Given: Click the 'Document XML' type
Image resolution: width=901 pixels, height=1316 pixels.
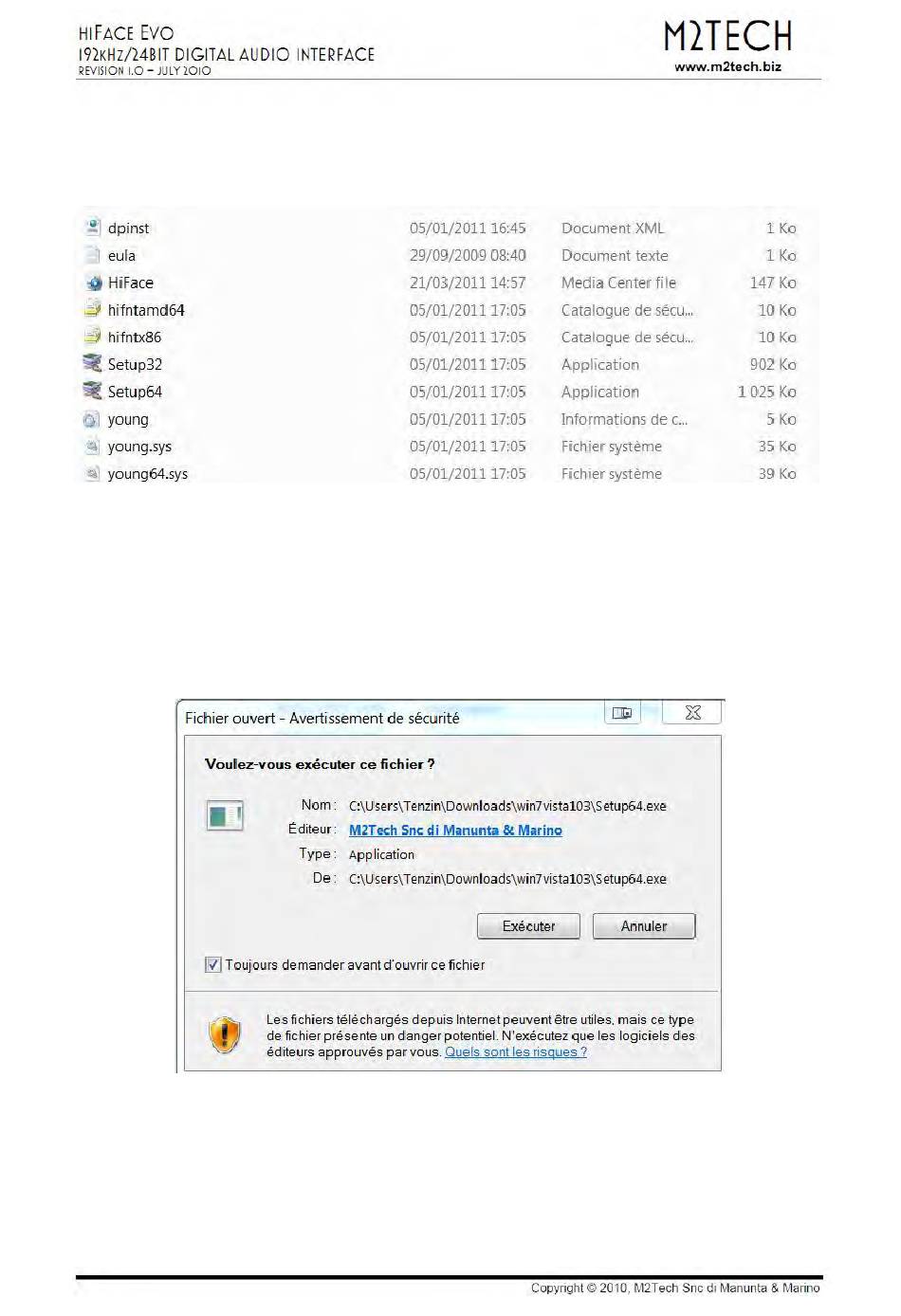Looking at the screenshot, I should [613, 228].
